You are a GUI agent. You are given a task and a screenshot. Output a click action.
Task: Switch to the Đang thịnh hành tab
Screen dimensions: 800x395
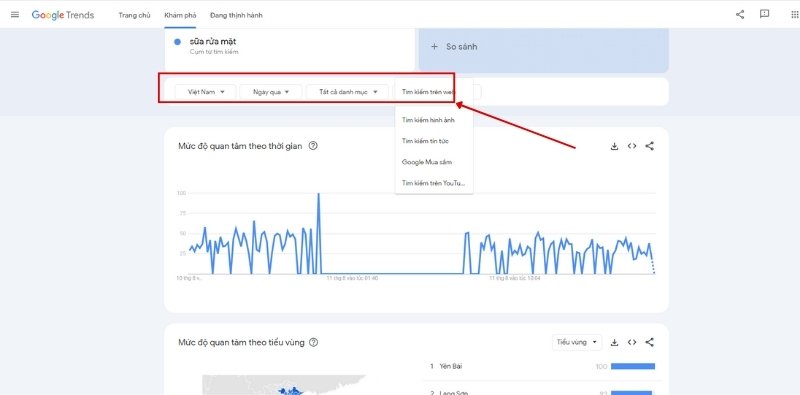(236, 15)
